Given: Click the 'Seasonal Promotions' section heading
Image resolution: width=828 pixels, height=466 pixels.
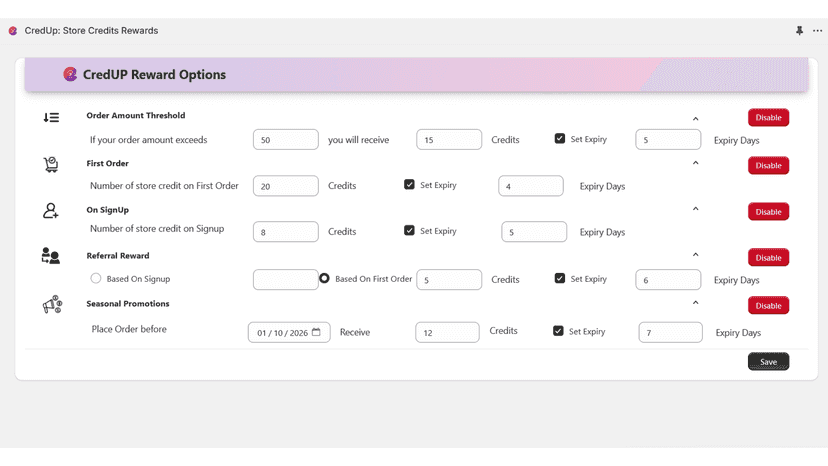Looking at the screenshot, I should (x=128, y=303).
